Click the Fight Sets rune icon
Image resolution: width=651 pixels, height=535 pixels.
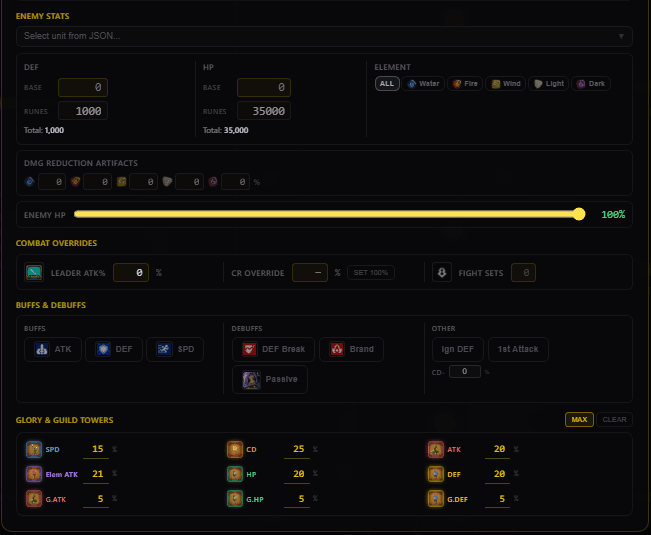click(442, 273)
